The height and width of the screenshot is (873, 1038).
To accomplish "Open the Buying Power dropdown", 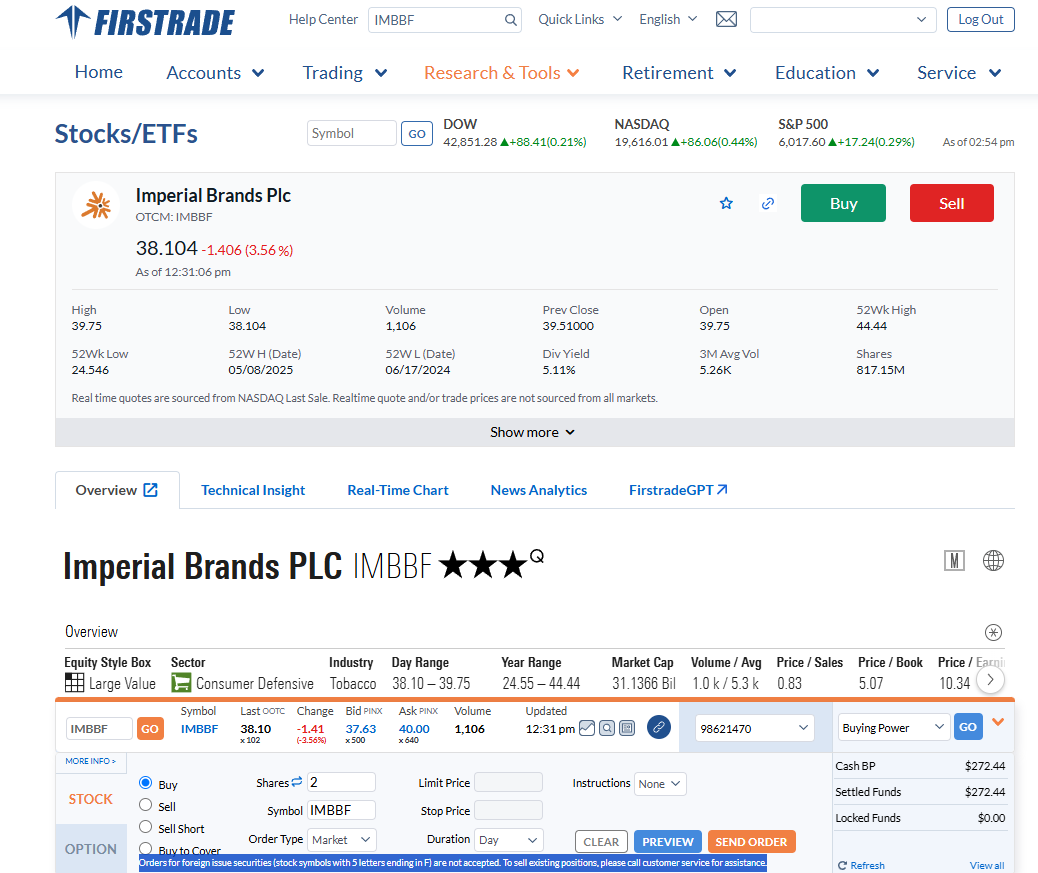I will [894, 727].
